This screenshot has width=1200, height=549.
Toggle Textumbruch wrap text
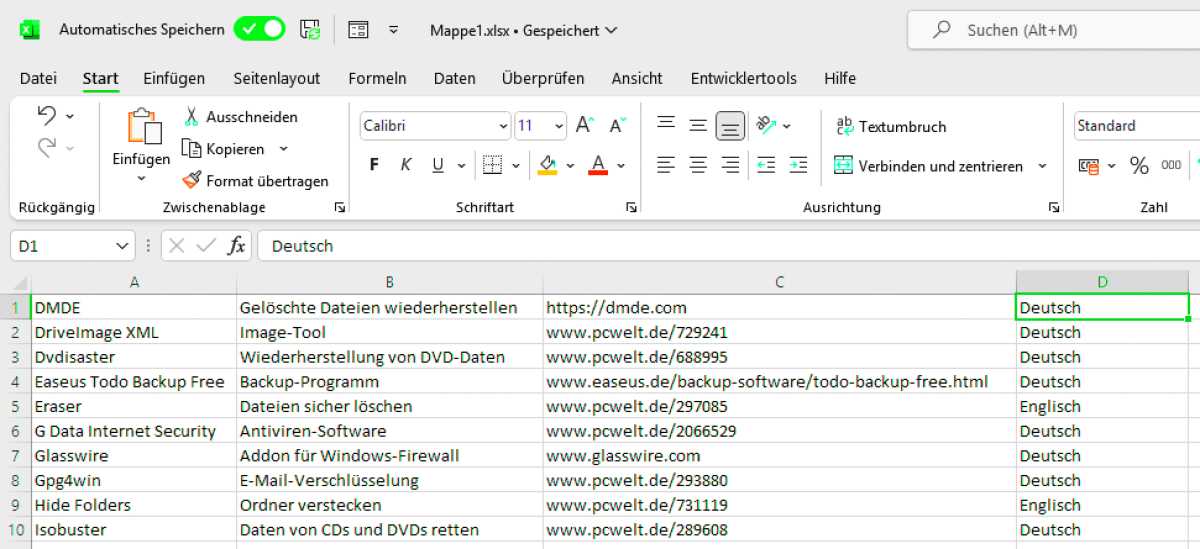(x=890, y=127)
